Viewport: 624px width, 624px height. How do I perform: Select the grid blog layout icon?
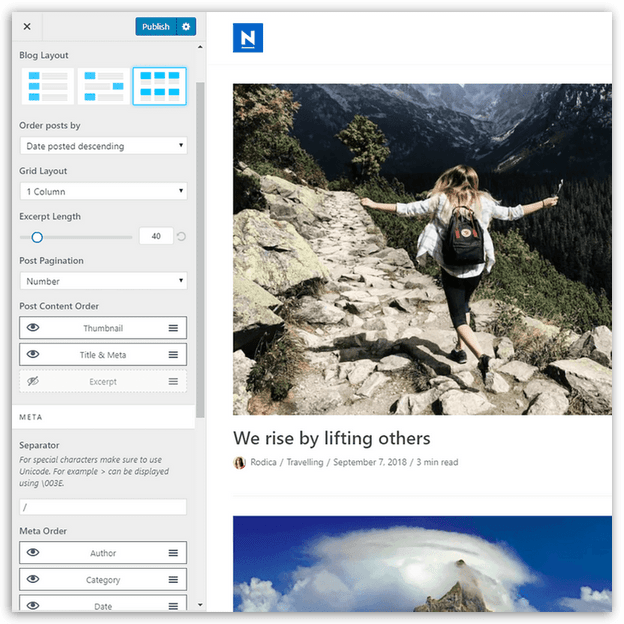[x=159, y=87]
